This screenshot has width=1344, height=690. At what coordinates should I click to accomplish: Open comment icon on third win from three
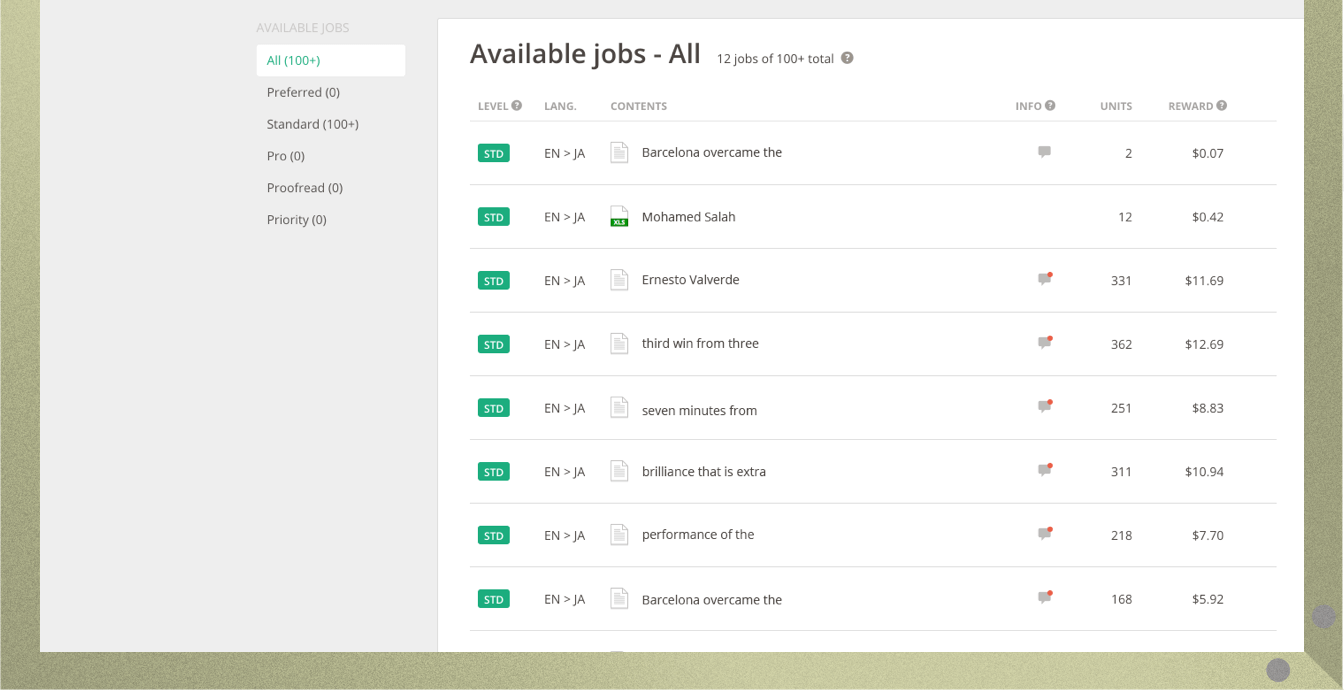click(x=1045, y=343)
